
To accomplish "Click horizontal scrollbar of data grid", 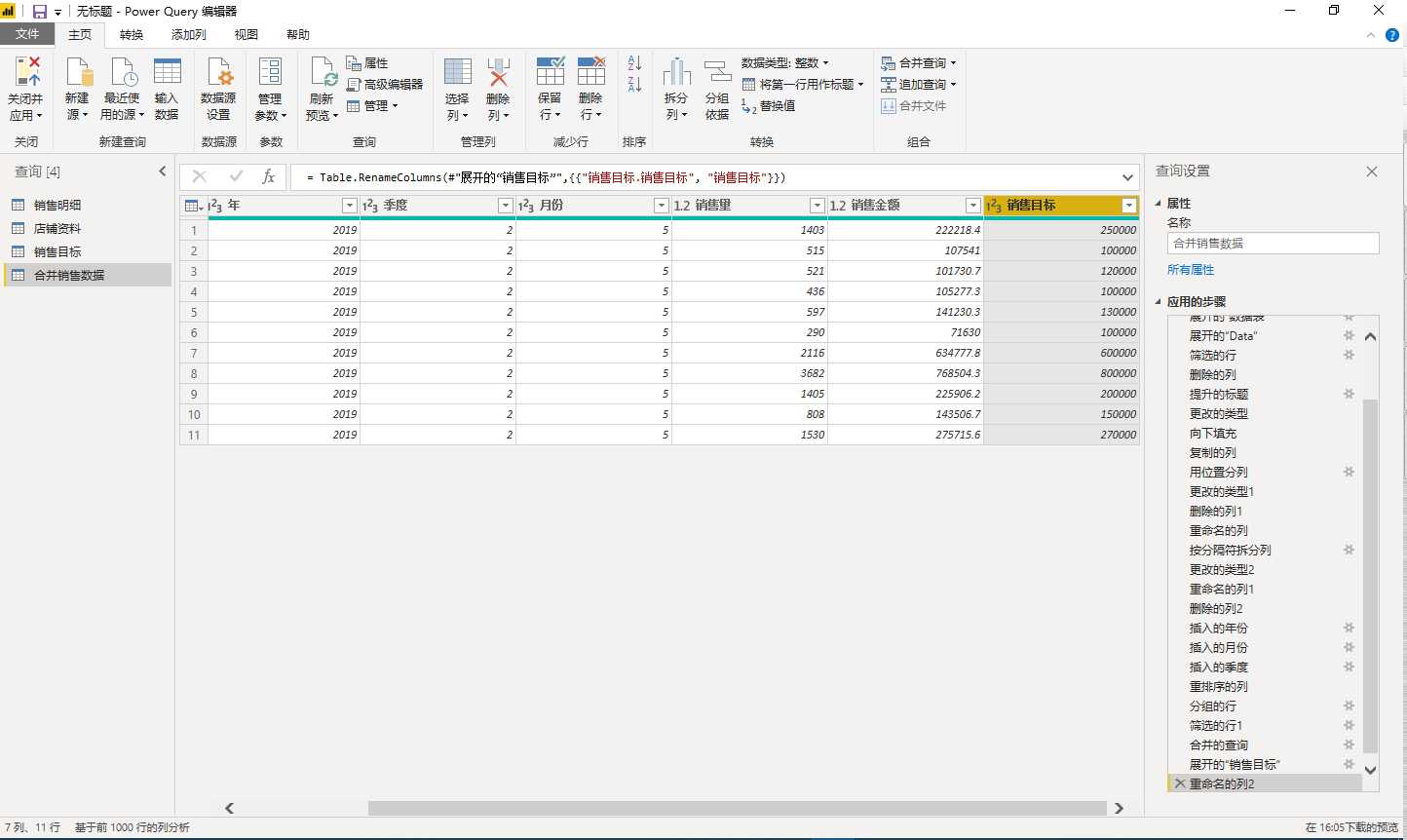I will coord(737,808).
